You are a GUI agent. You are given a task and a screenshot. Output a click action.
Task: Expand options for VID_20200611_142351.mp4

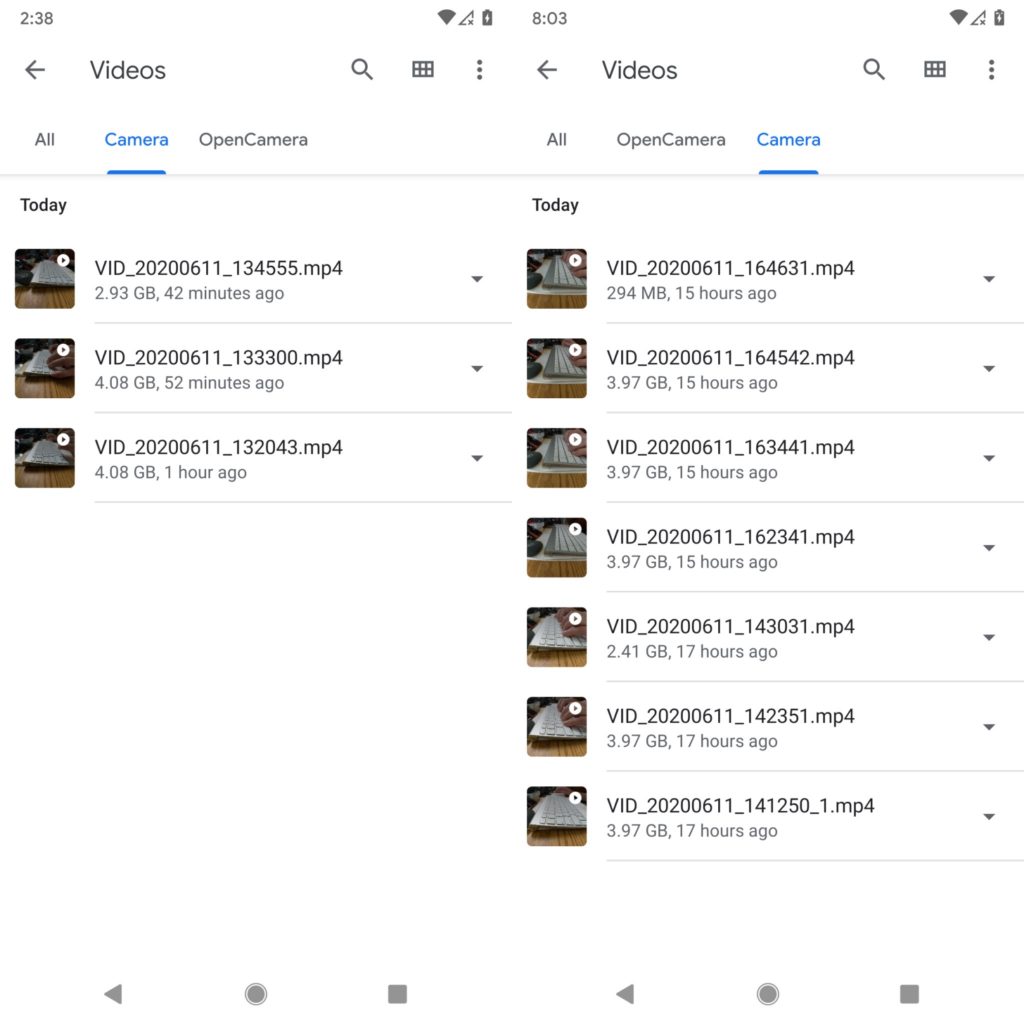989,726
